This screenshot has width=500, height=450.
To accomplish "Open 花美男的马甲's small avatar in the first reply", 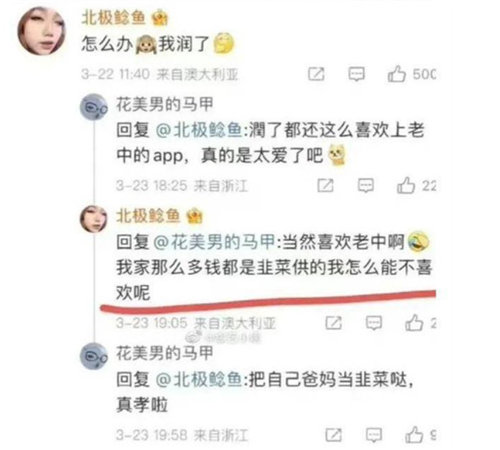I will (x=94, y=107).
